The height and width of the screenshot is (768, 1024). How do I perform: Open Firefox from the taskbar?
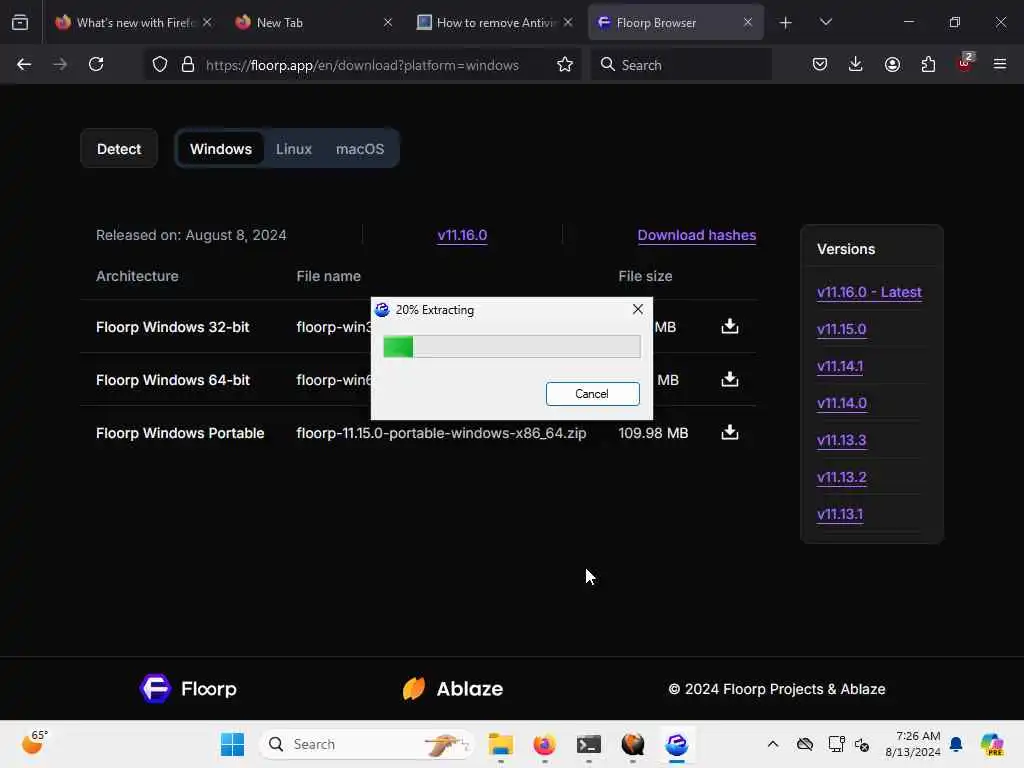tap(544, 744)
